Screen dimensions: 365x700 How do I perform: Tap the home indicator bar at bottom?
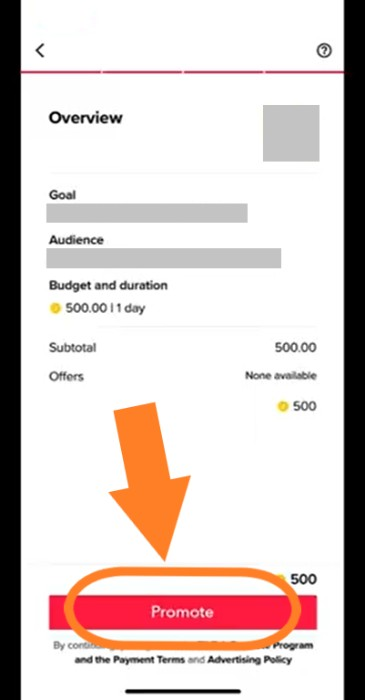[x=183, y=692]
